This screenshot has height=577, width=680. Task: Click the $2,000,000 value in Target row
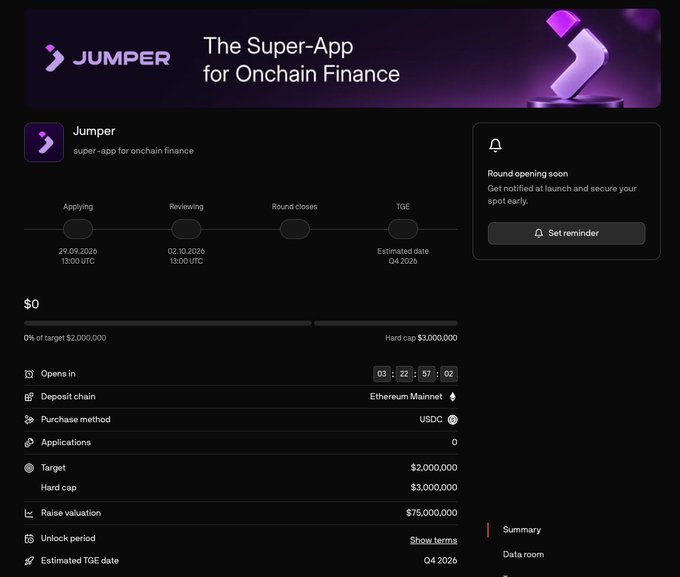(434, 468)
